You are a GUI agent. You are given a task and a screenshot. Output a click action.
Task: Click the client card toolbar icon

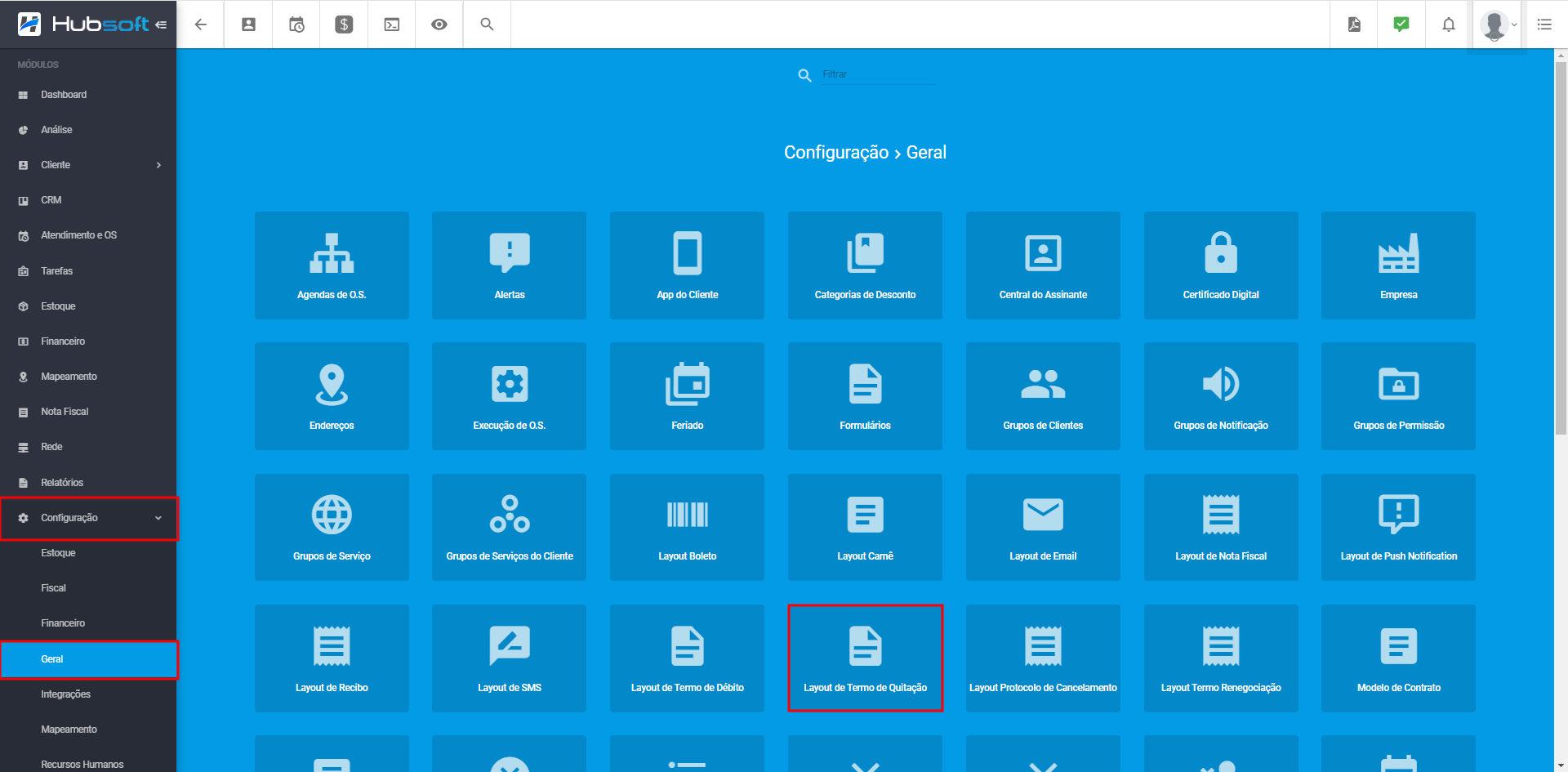pyautogui.click(x=248, y=25)
